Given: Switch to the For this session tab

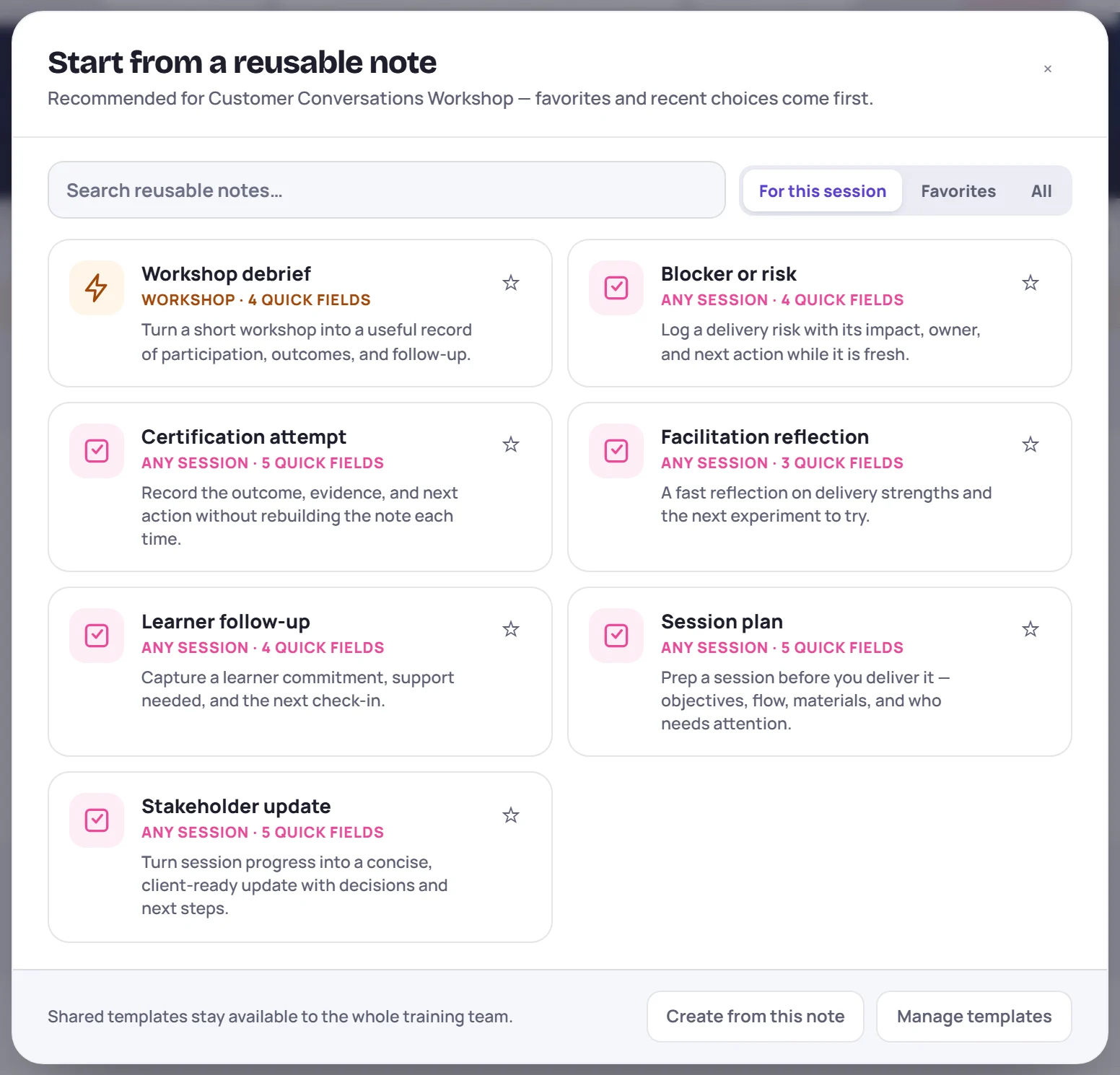Looking at the screenshot, I should pyautogui.click(x=823, y=191).
